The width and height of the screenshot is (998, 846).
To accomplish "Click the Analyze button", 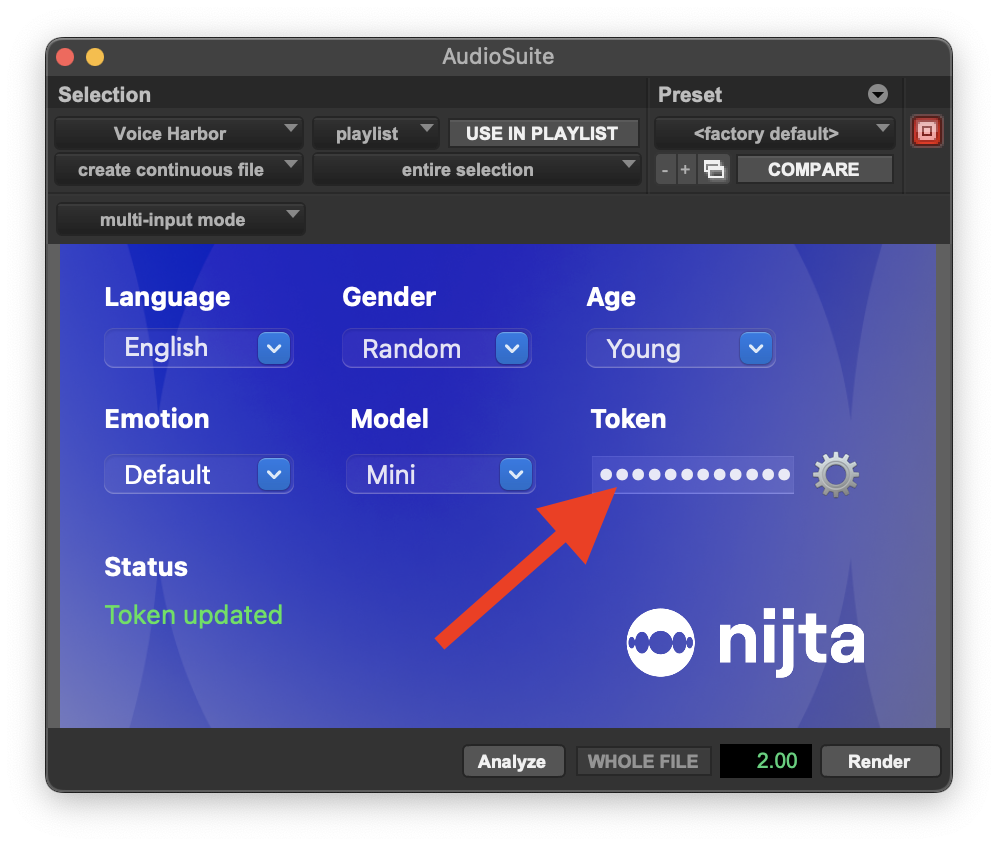I will click(x=513, y=761).
